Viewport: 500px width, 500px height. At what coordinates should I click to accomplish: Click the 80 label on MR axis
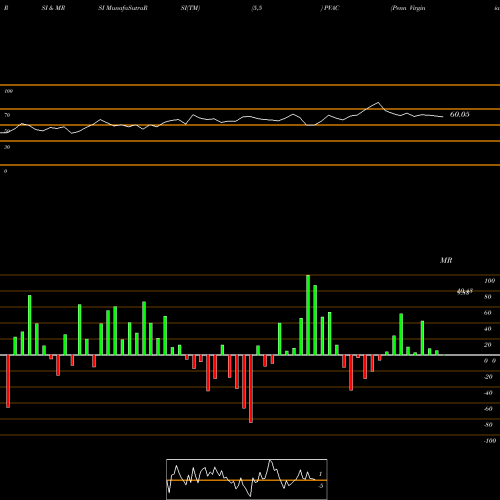[488, 297]
